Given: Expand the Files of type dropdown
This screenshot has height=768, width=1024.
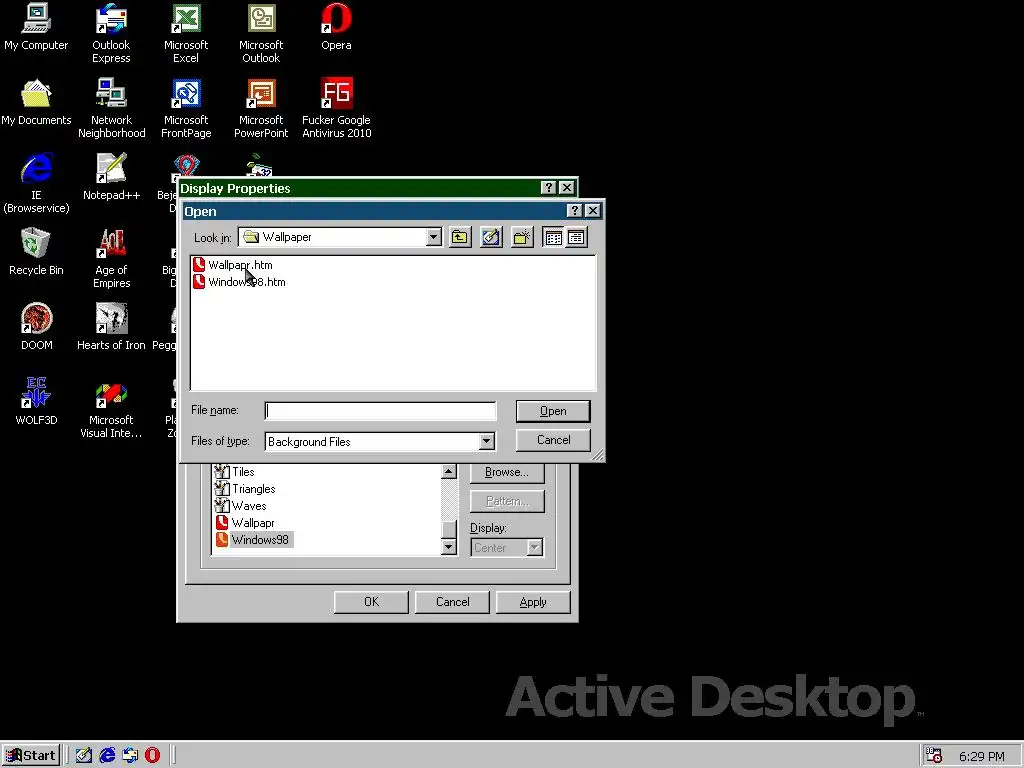Looking at the screenshot, I should [487, 441].
